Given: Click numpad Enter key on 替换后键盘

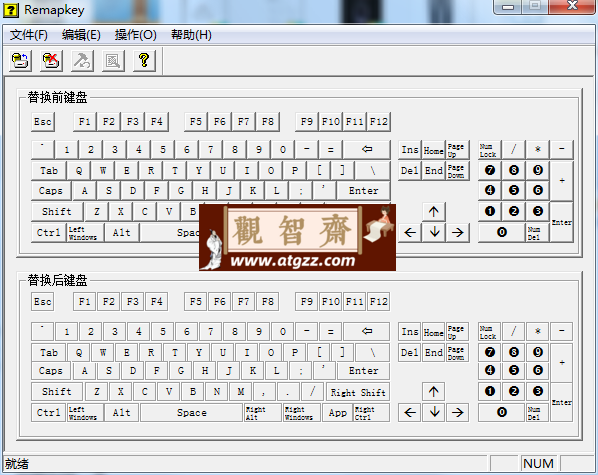Looking at the screenshot, I should point(561,402).
